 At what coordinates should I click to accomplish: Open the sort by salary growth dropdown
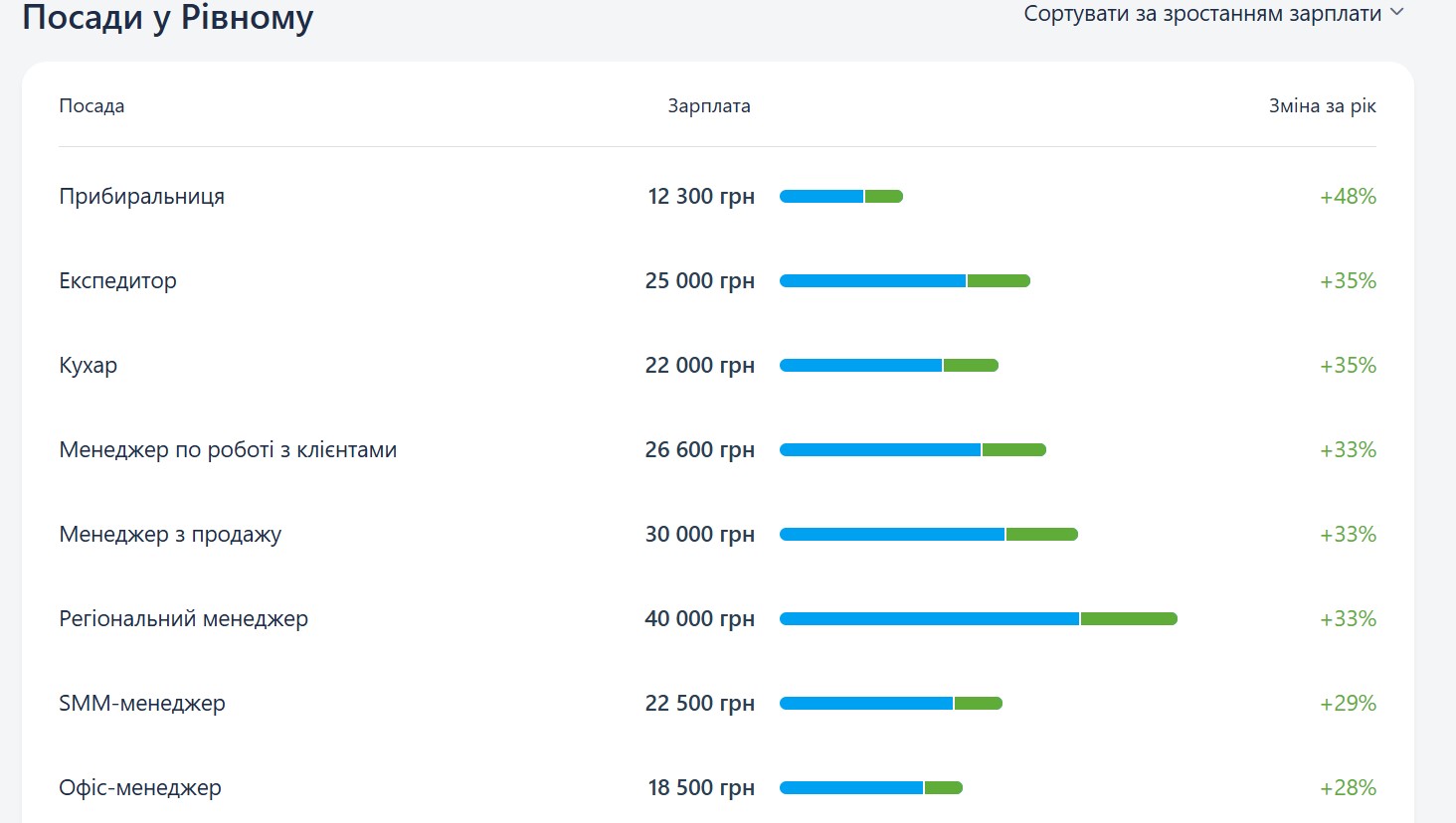1201,14
